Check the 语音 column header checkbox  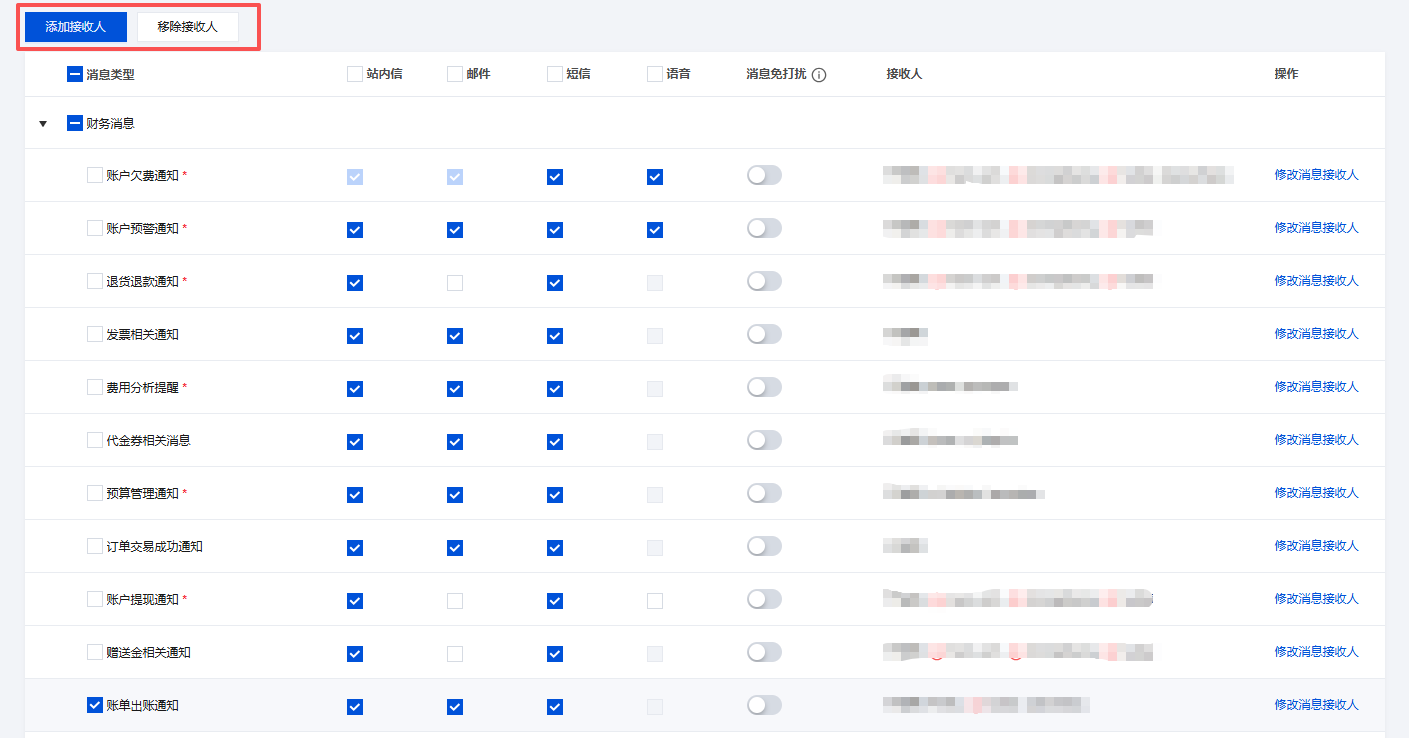655,74
